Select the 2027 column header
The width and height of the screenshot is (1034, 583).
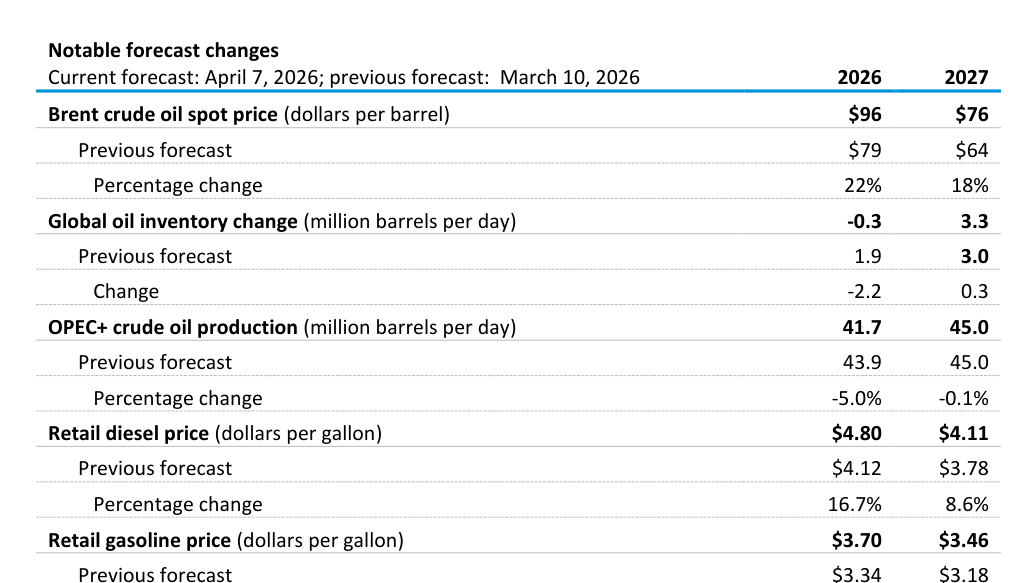click(966, 78)
